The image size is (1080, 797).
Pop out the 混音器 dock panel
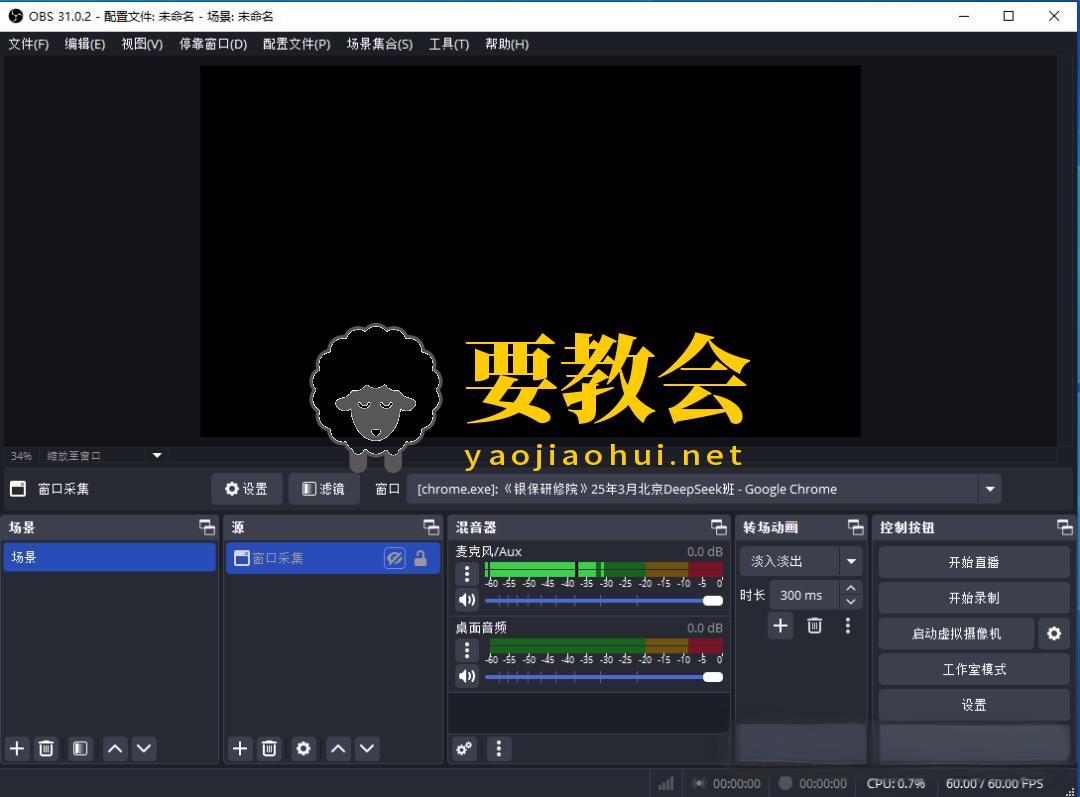(x=718, y=528)
